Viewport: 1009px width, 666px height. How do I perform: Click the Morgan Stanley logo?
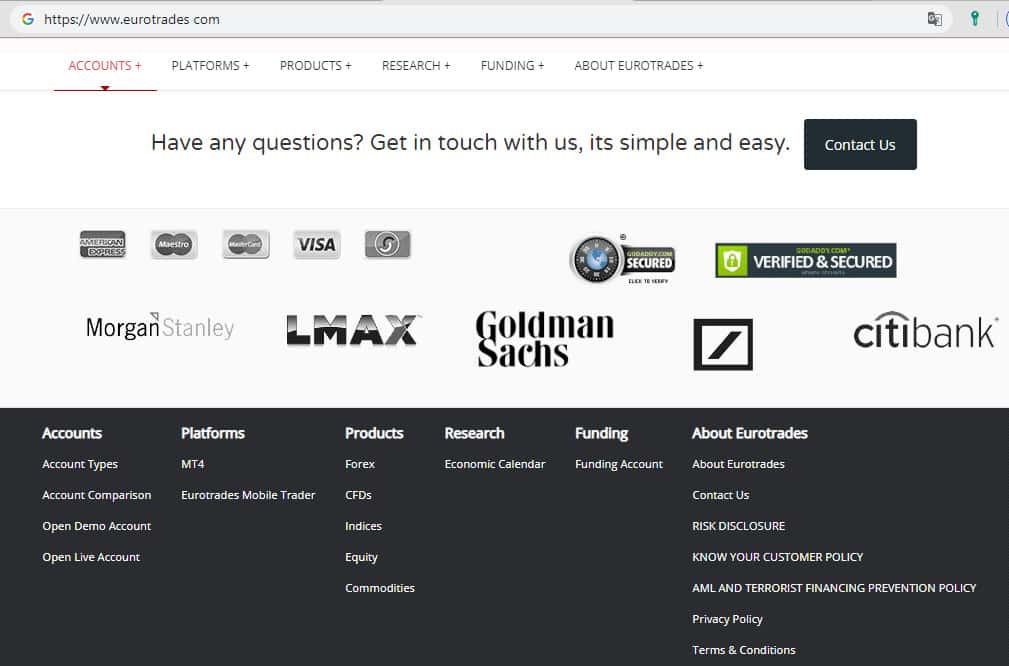[x=160, y=327]
